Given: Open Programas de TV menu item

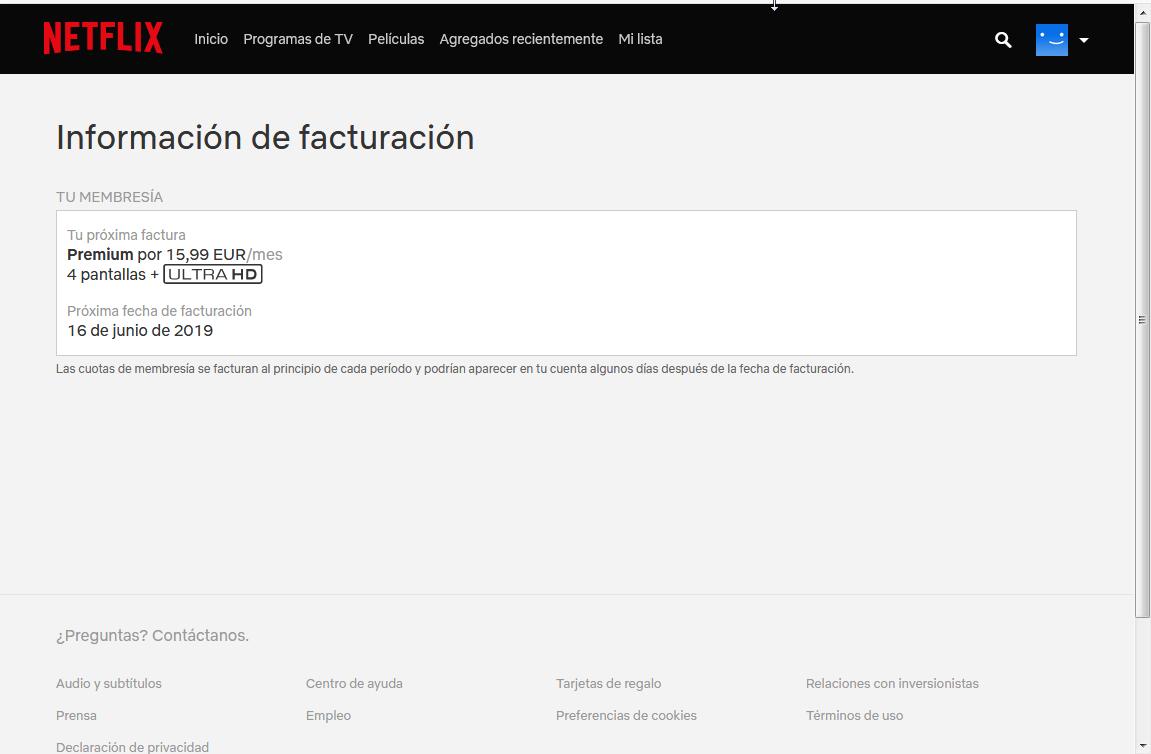Looking at the screenshot, I should tap(298, 39).
